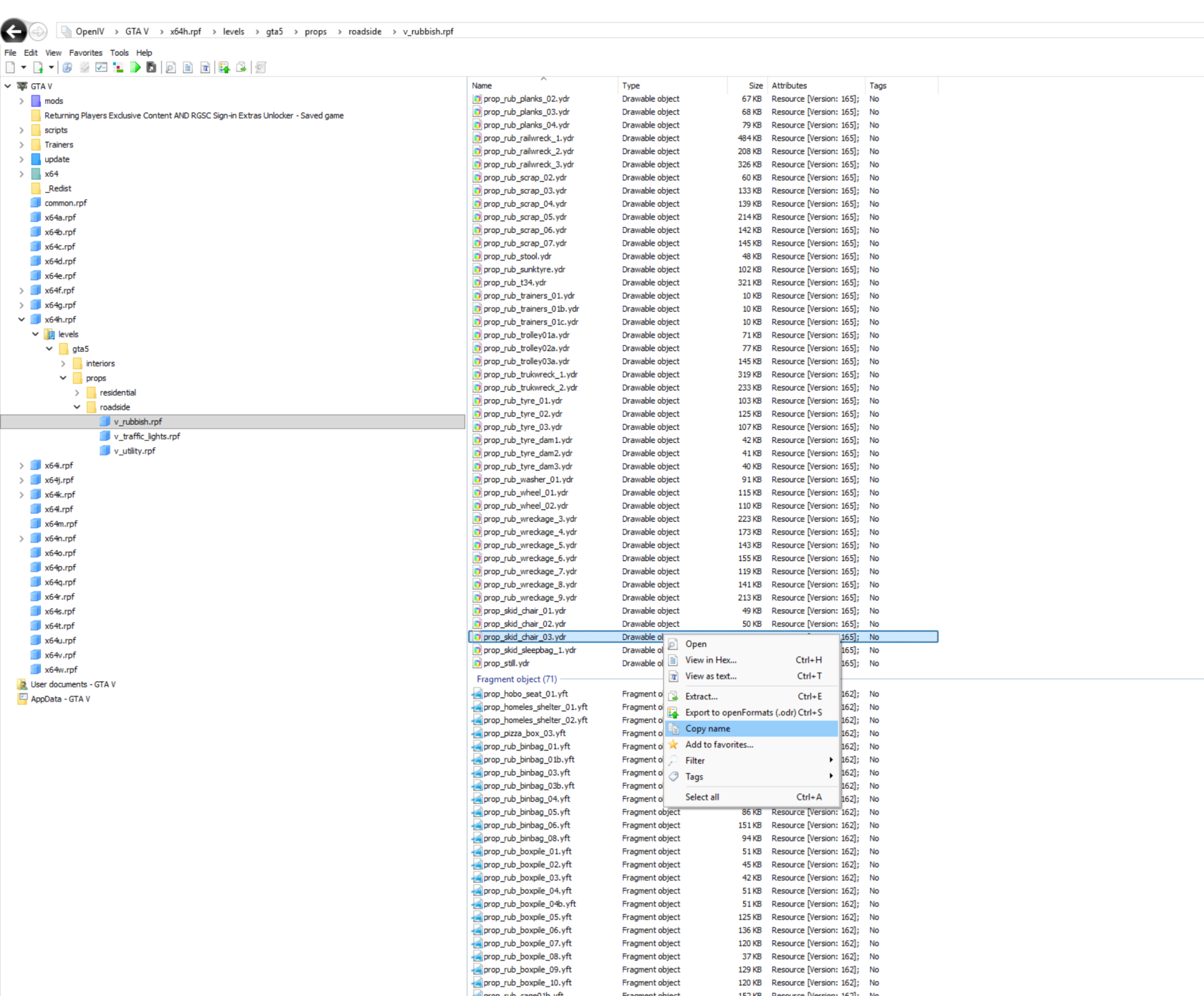Click the props breadcrumb in address bar
Viewport: 1204px width, 996px height.
tap(315, 32)
